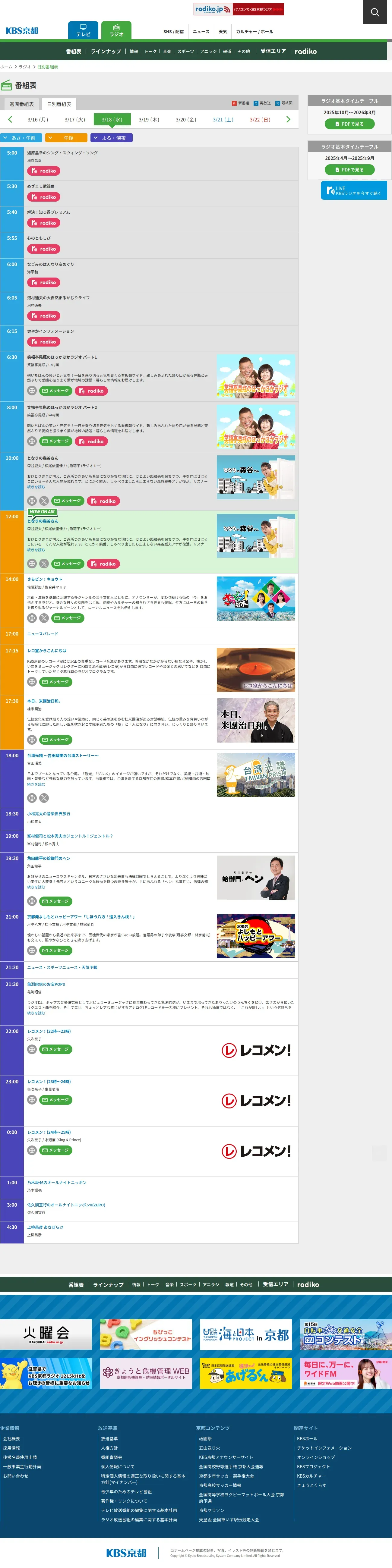Screen dimensions: 392x1568
Task: Click the KBS京都 logo in the header
Action: click(22, 30)
